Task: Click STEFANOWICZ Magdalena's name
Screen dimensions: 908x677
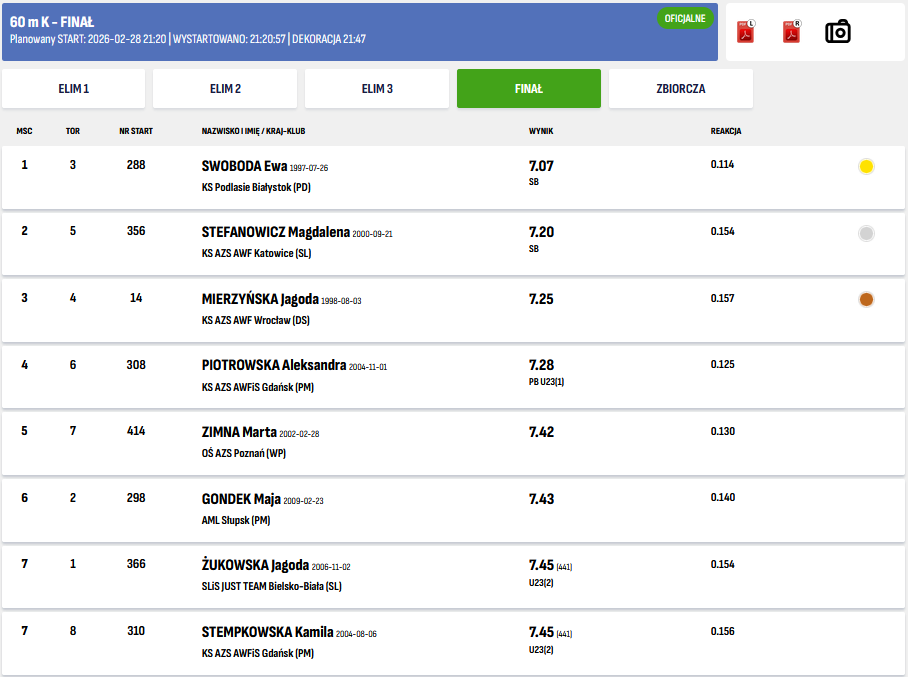Action: [x=275, y=232]
